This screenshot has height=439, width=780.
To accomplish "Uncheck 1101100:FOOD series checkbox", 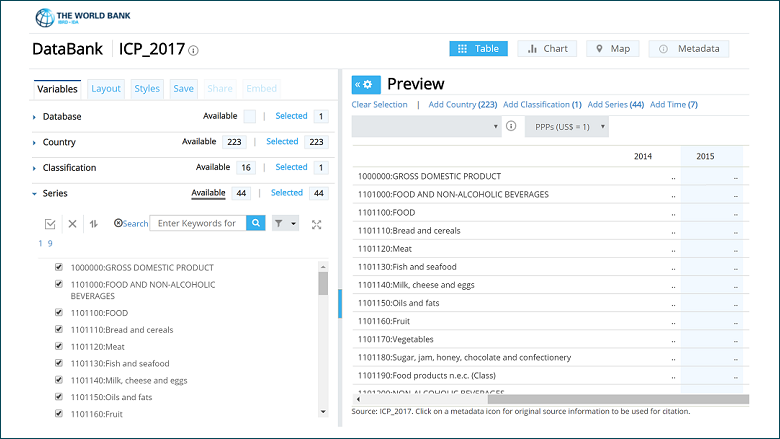I will point(59,312).
